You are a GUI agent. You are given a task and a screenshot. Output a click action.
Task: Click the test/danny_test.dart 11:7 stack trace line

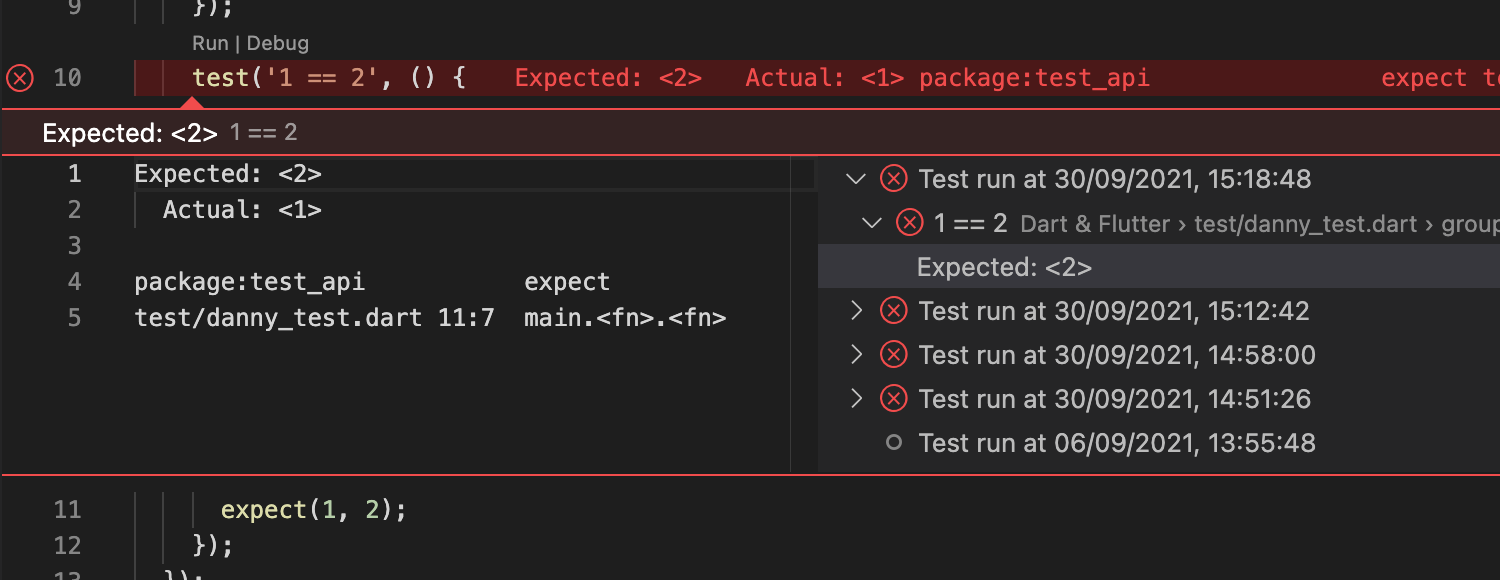pyautogui.click(x=314, y=318)
